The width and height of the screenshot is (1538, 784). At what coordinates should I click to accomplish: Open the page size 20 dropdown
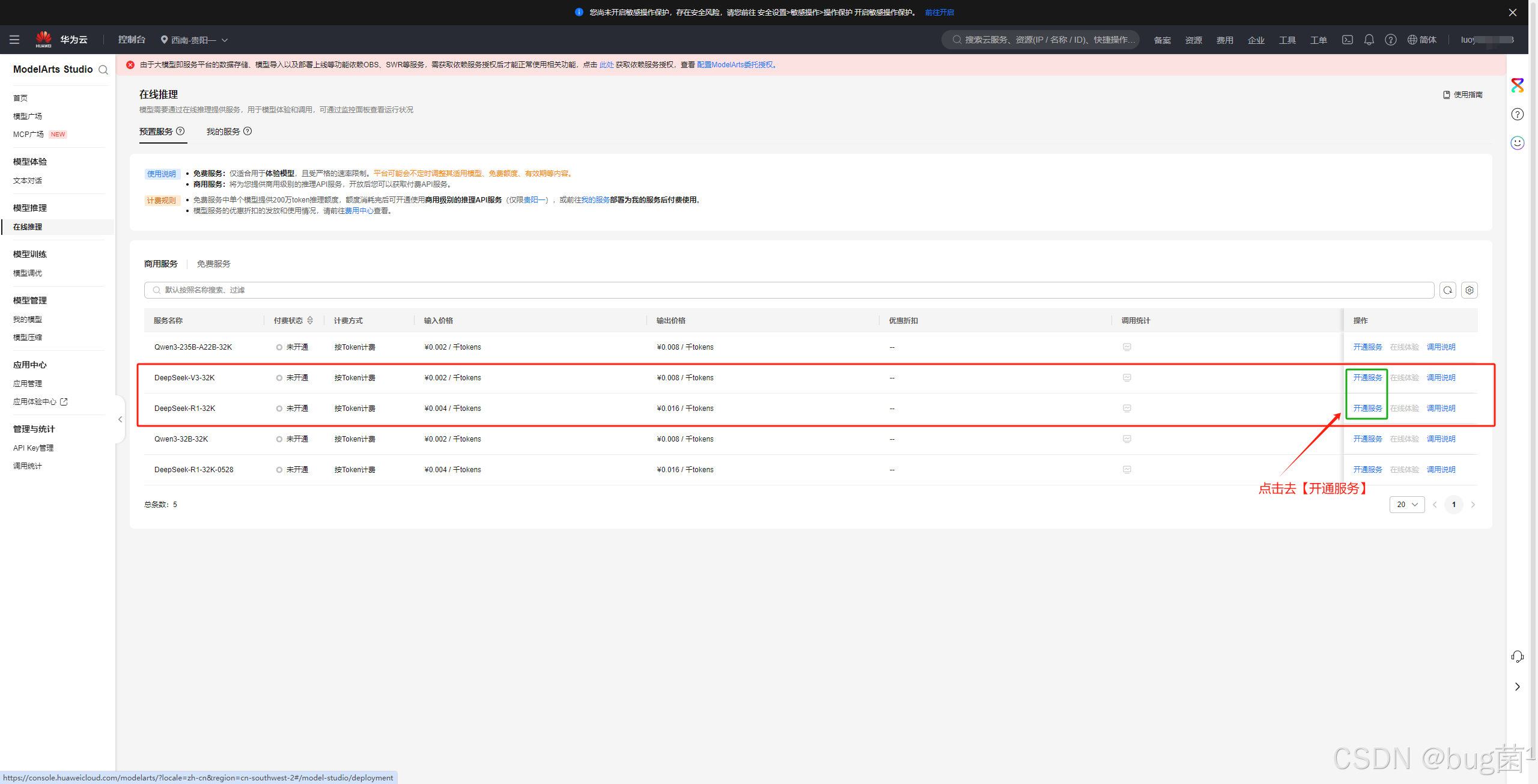point(1407,505)
